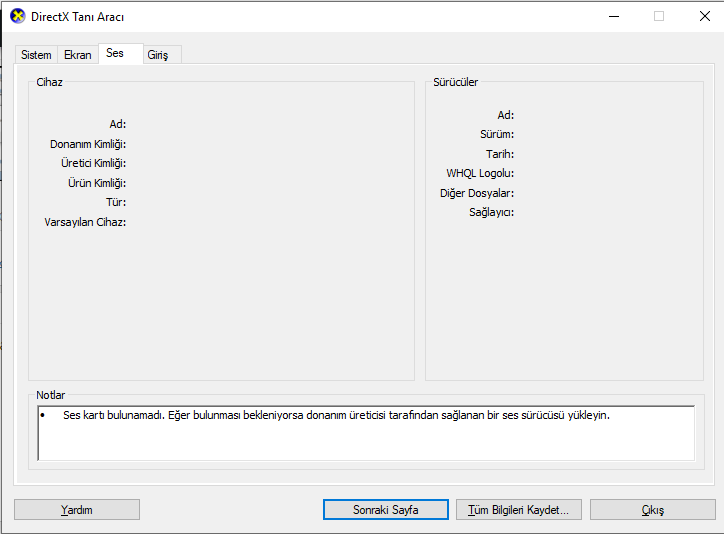Exit with the Çıkış button
724x534 pixels.
pyautogui.click(x=652, y=510)
